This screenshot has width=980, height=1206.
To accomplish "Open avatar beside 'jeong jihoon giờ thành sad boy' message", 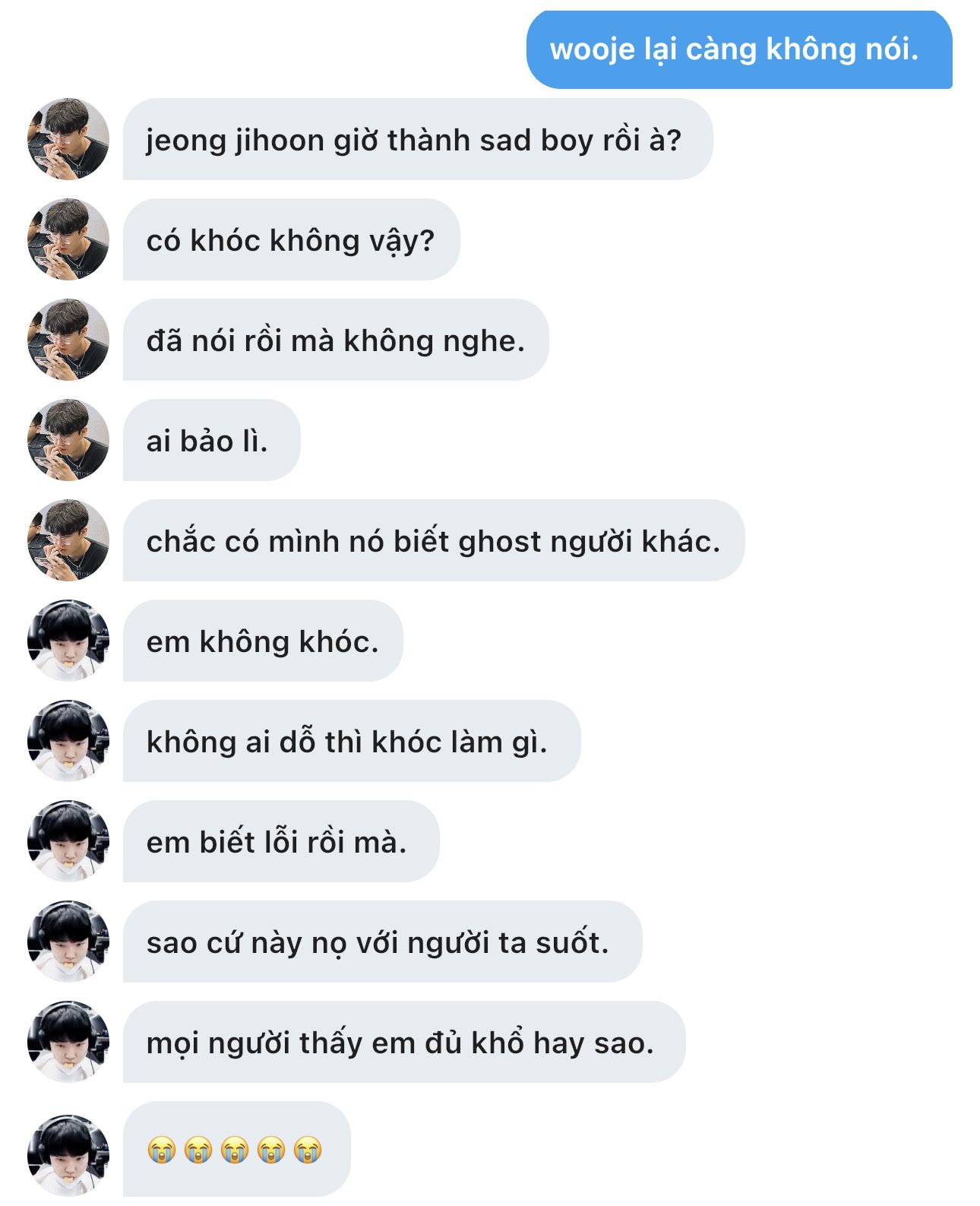I will click(68, 139).
